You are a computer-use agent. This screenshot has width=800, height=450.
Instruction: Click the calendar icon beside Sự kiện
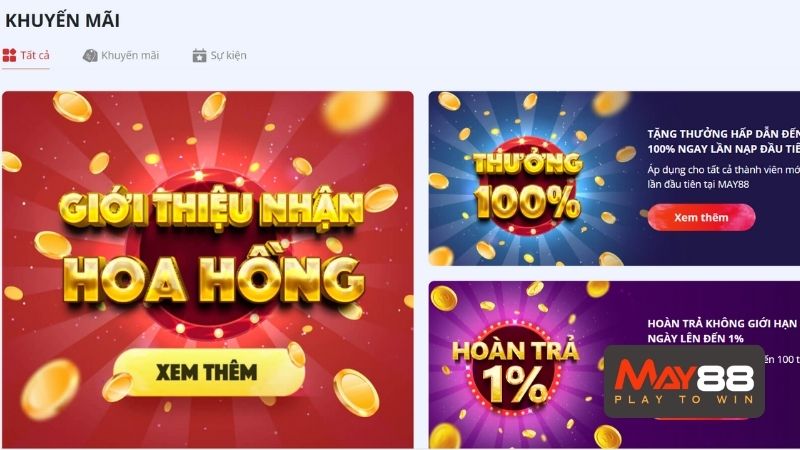pyautogui.click(x=199, y=56)
